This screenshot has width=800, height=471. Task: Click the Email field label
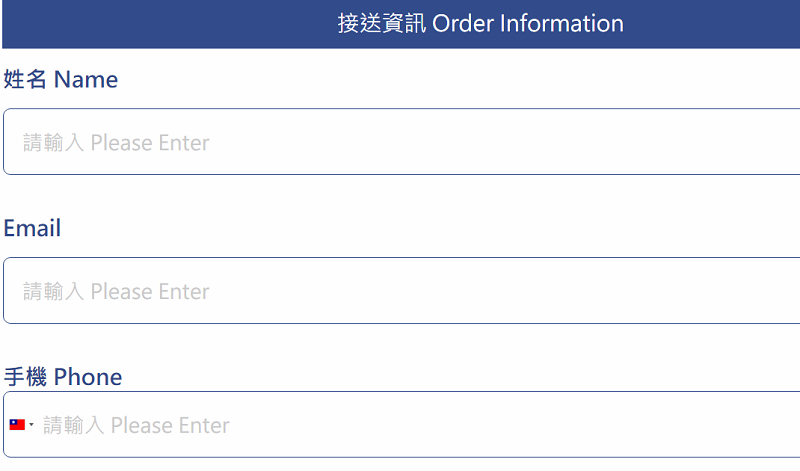tap(32, 229)
